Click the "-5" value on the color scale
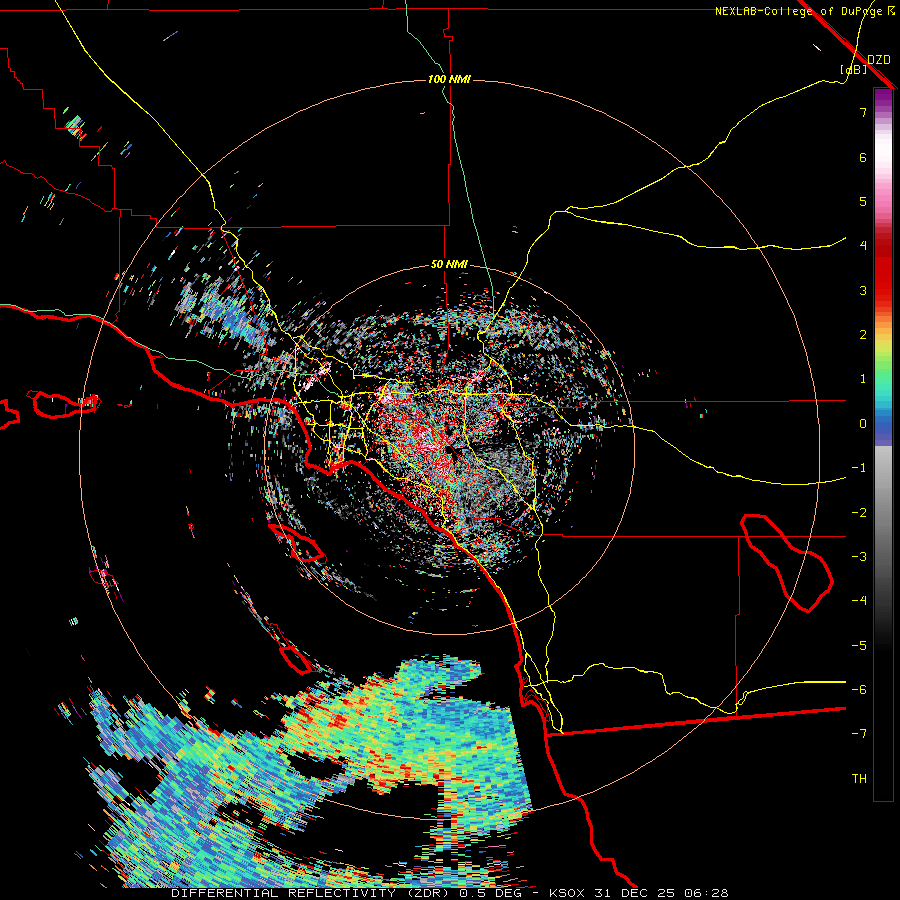 click(859, 646)
